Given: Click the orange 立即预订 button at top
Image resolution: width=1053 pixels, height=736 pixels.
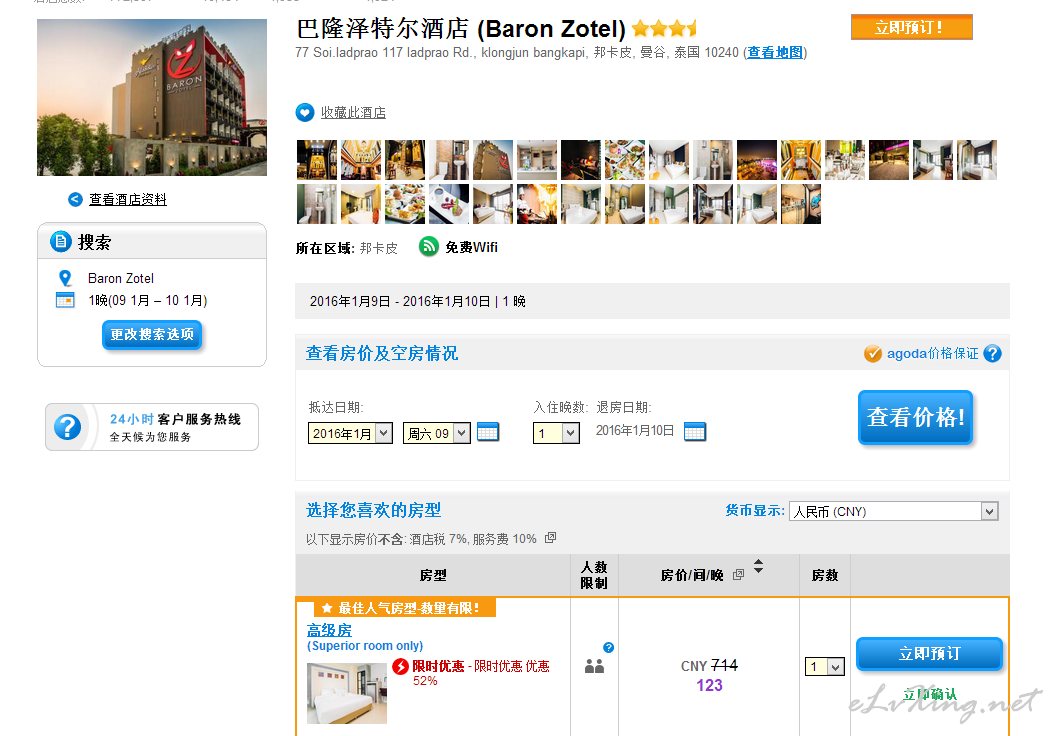Looking at the screenshot, I should coord(911,28).
